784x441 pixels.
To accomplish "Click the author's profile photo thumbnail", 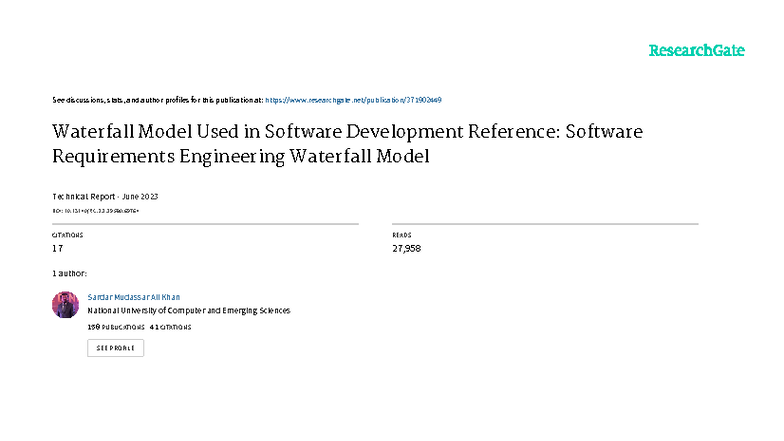I will tap(66, 304).
